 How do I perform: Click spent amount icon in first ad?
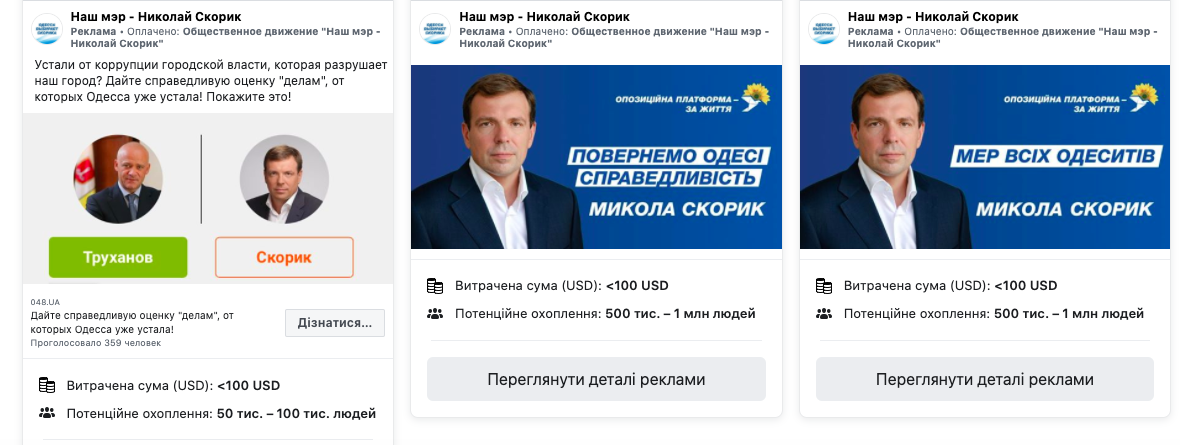coord(46,385)
